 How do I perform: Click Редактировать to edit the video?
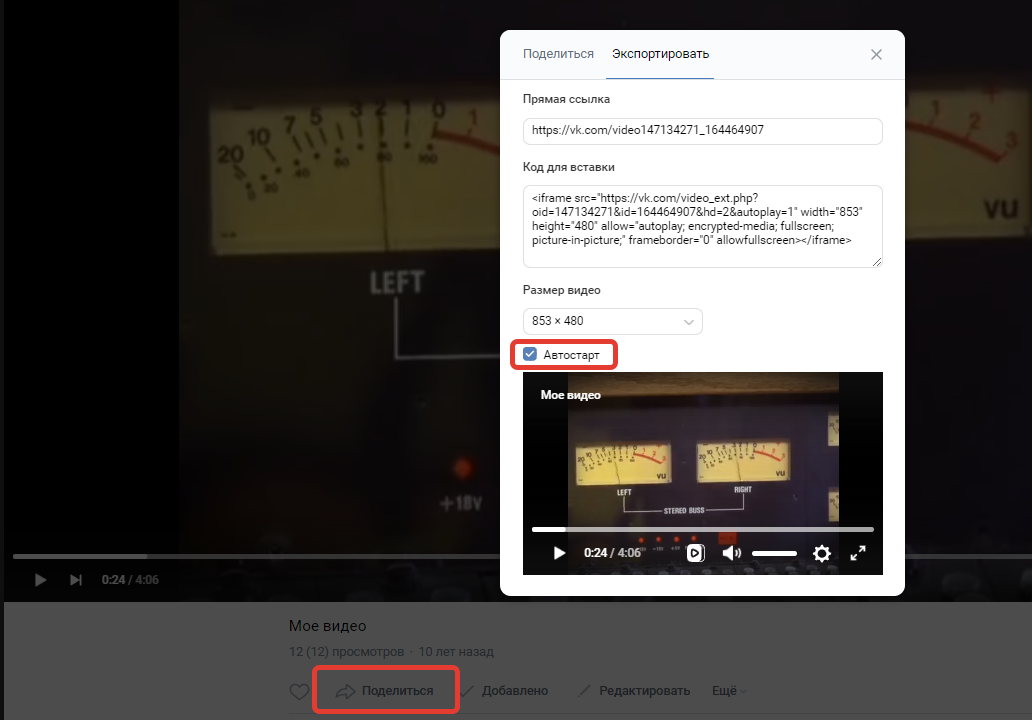tap(634, 690)
